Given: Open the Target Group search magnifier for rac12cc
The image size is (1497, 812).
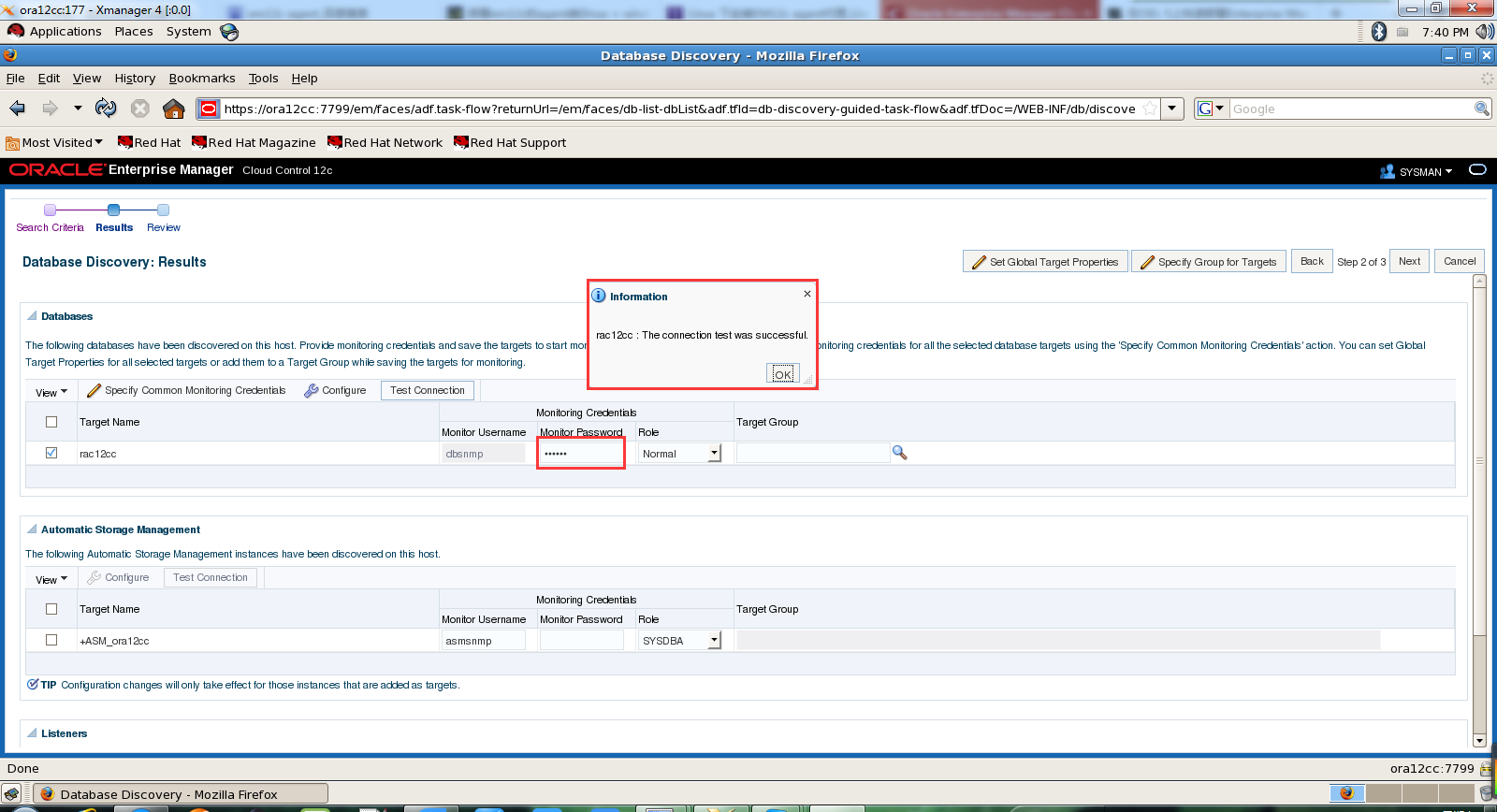Looking at the screenshot, I should [x=900, y=453].
